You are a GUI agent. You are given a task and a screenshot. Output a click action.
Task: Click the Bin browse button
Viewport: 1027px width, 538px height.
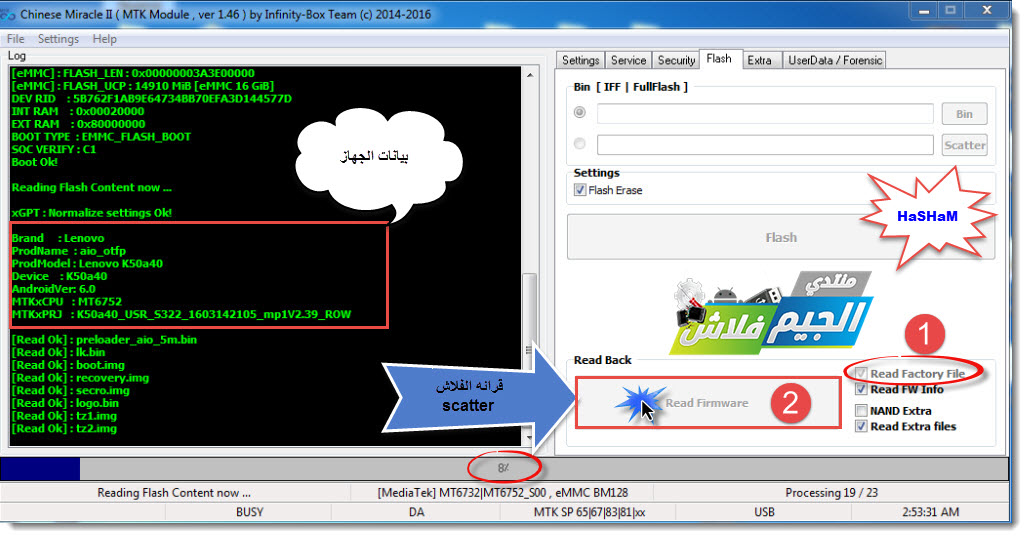click(x=964, y=114)
